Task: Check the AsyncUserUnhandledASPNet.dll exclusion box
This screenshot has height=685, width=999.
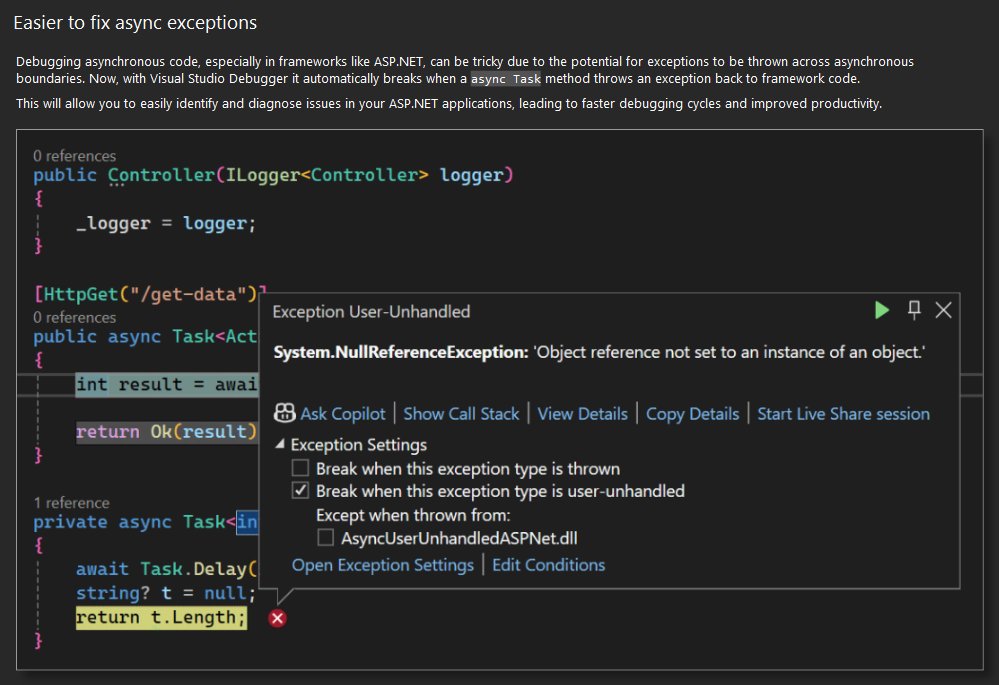Action: 326,538
